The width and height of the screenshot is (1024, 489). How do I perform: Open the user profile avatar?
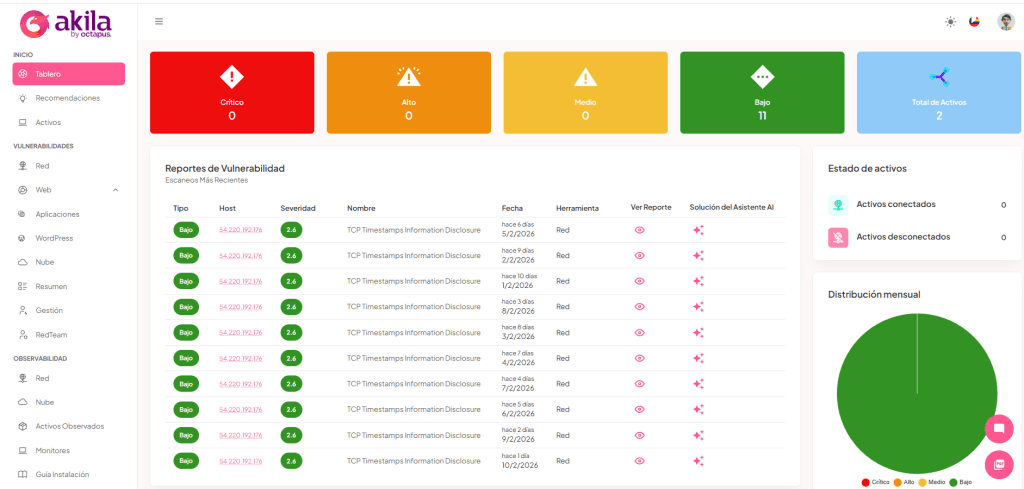(1006, 22)
